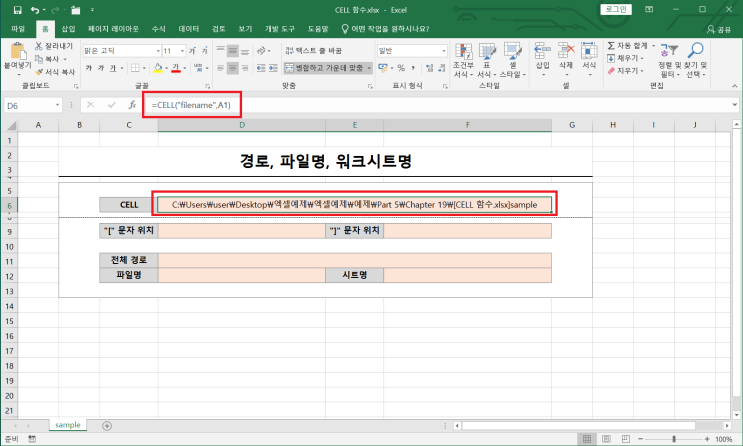The height and width of the screenshot is (446, 743).
Task: Open the number format (일반) dropdown
Action: (x=444, y=51)
